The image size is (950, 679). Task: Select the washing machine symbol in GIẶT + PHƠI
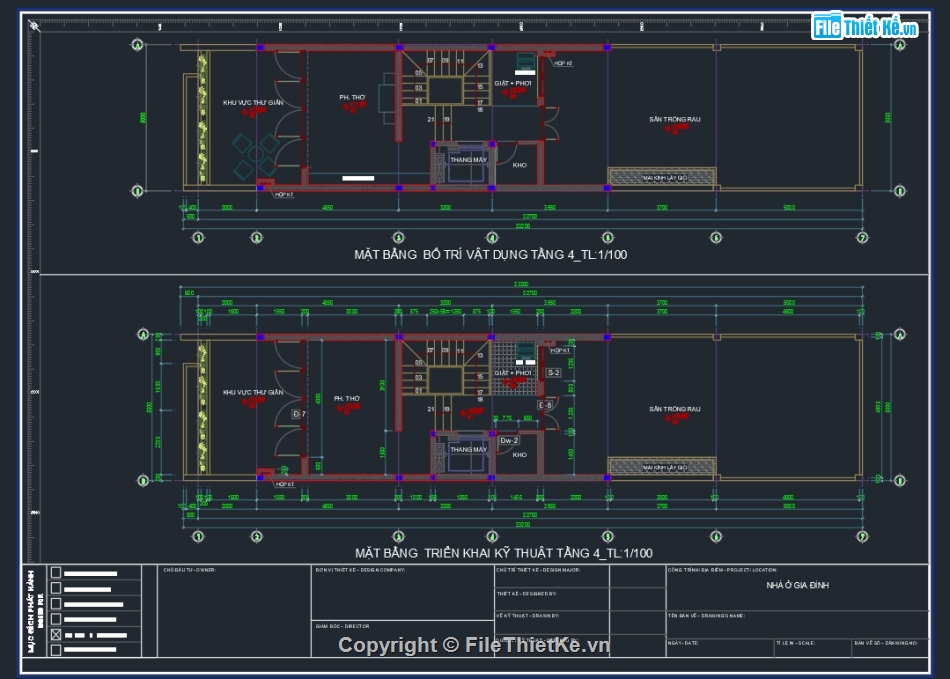click(525, 61)
